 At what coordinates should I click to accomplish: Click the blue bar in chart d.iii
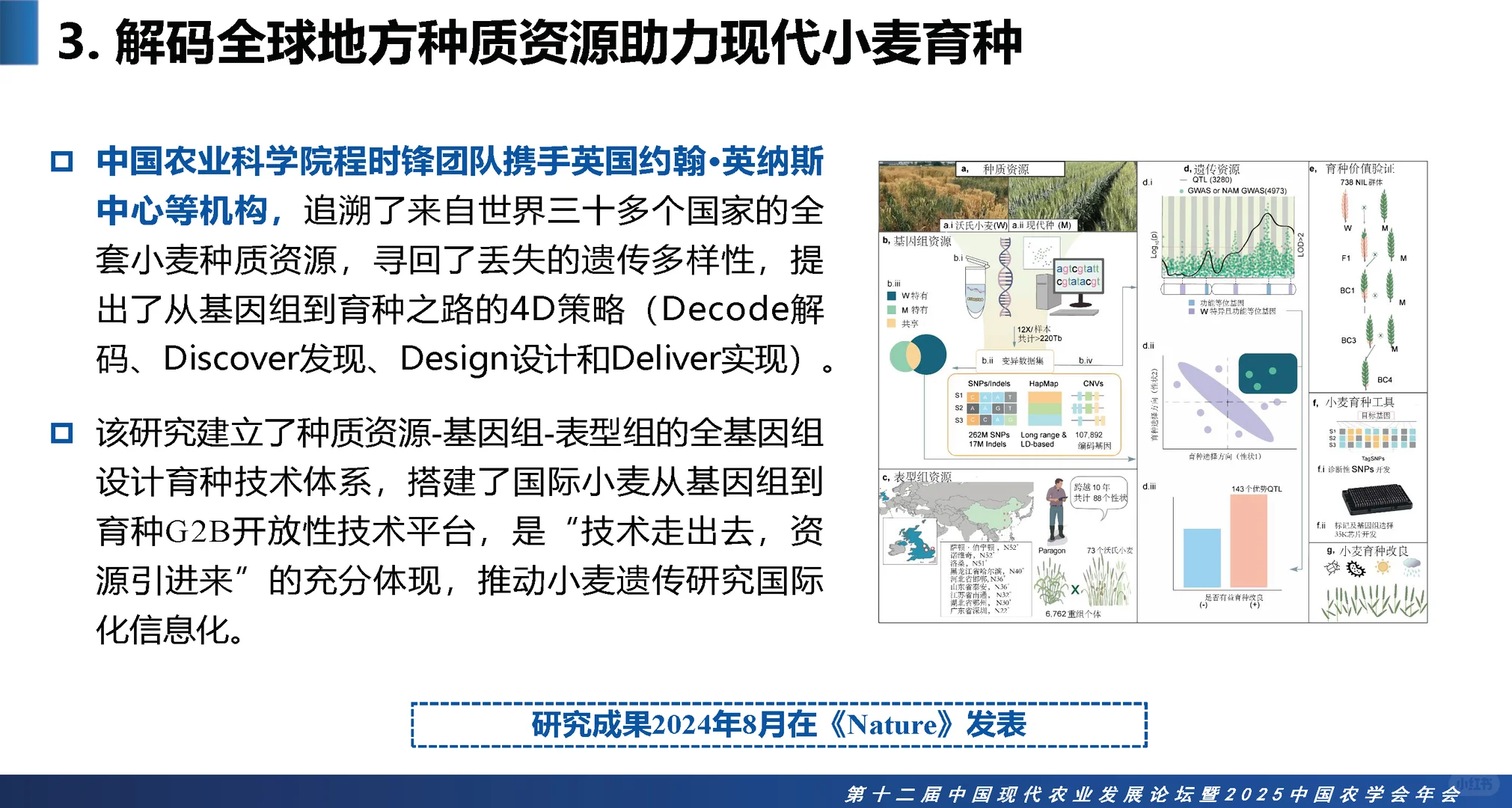point(1202,558)
